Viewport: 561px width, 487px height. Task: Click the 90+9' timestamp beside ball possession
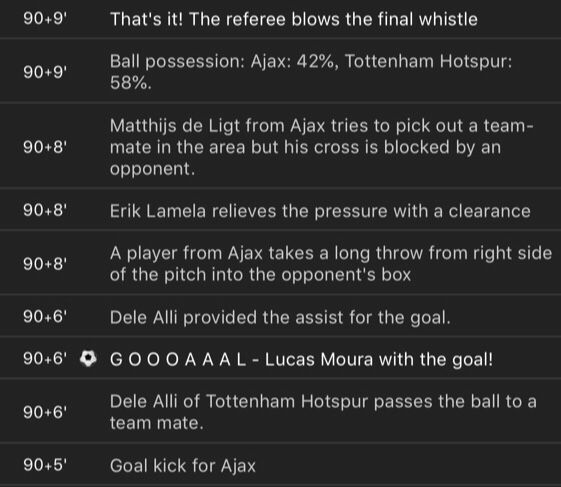pos(45,72)
